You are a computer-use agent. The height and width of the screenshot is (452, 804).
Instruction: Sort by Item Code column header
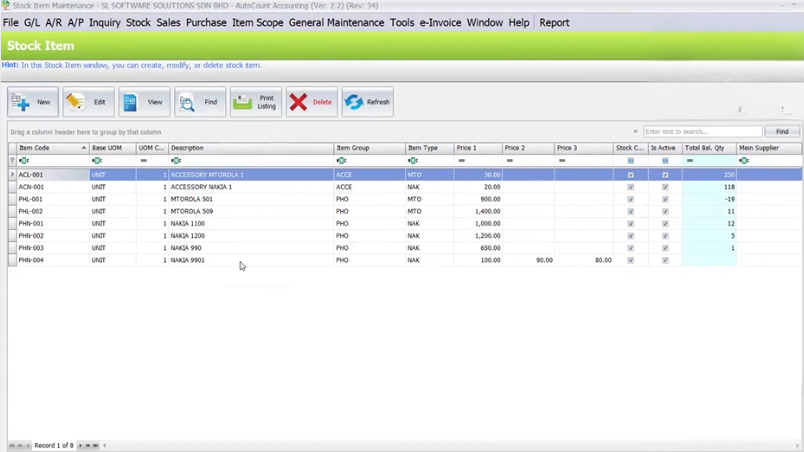(x=52, y=148)
